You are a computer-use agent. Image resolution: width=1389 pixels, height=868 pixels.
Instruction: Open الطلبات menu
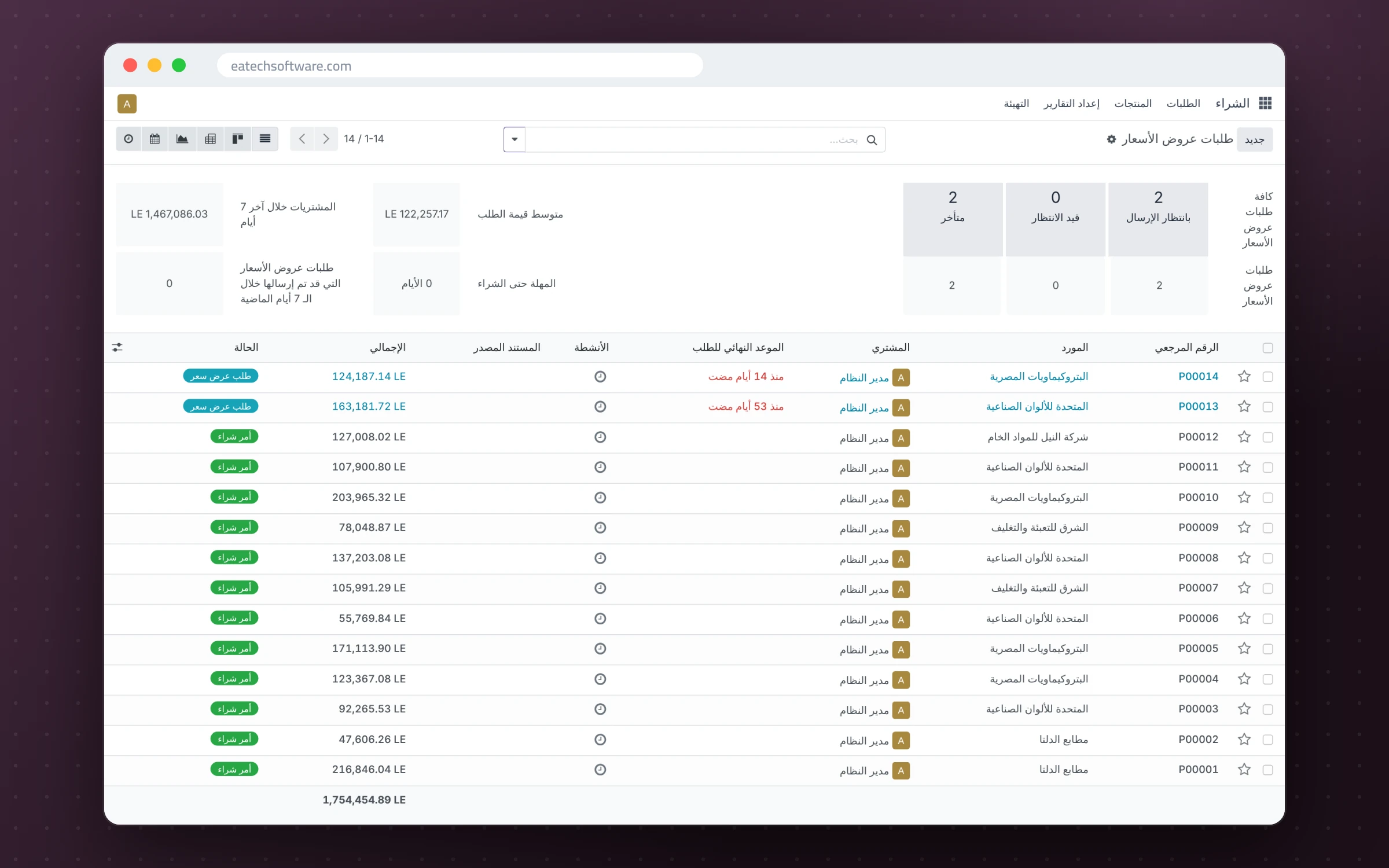pyautogui.click(x=1183, y=104)
